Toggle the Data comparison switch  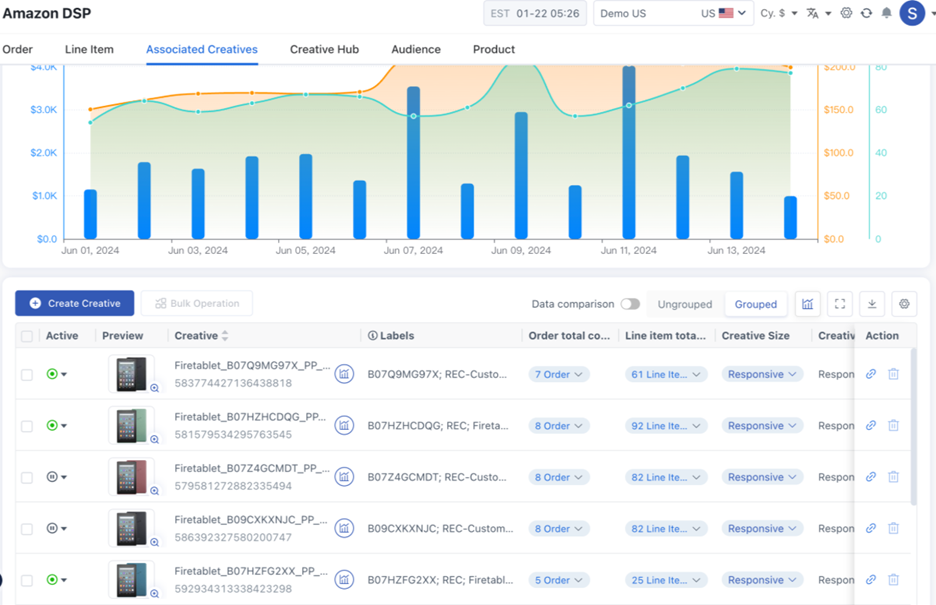coord(630,304)
